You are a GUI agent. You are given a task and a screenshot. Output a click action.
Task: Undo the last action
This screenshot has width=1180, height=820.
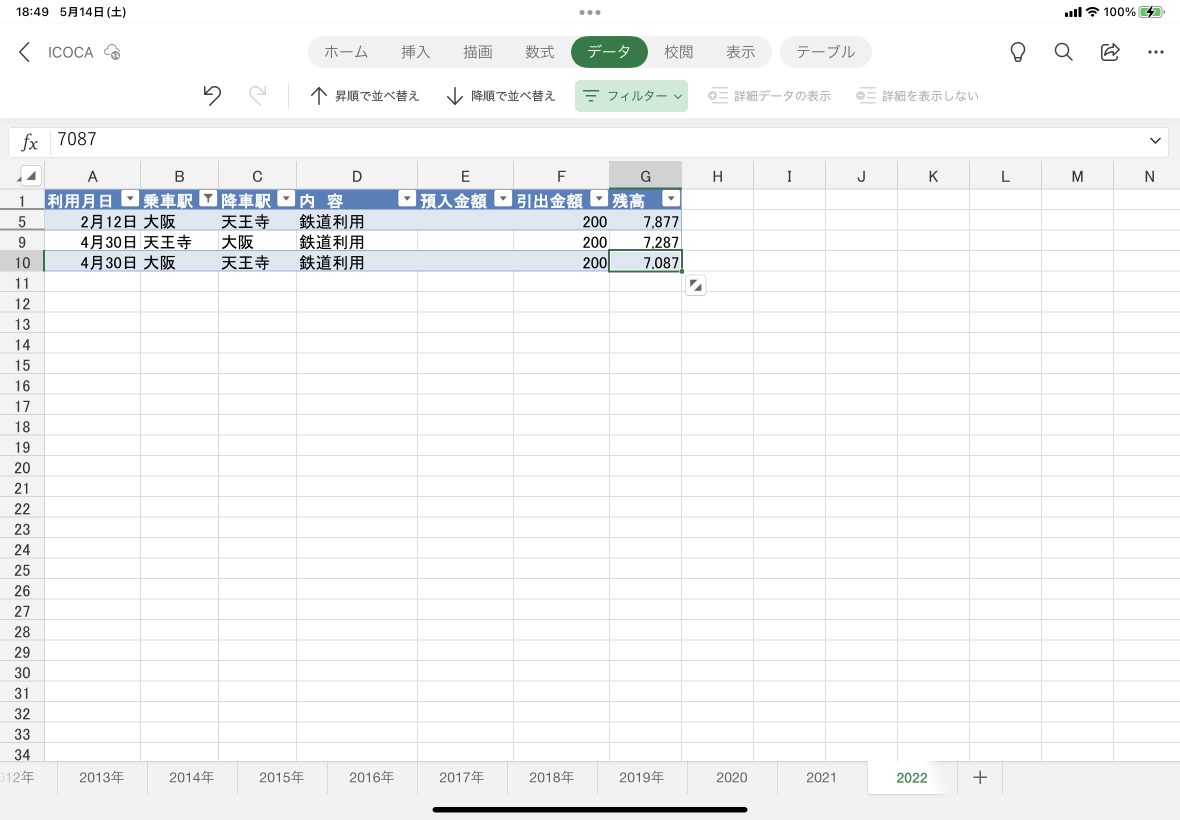click(212, 96)
